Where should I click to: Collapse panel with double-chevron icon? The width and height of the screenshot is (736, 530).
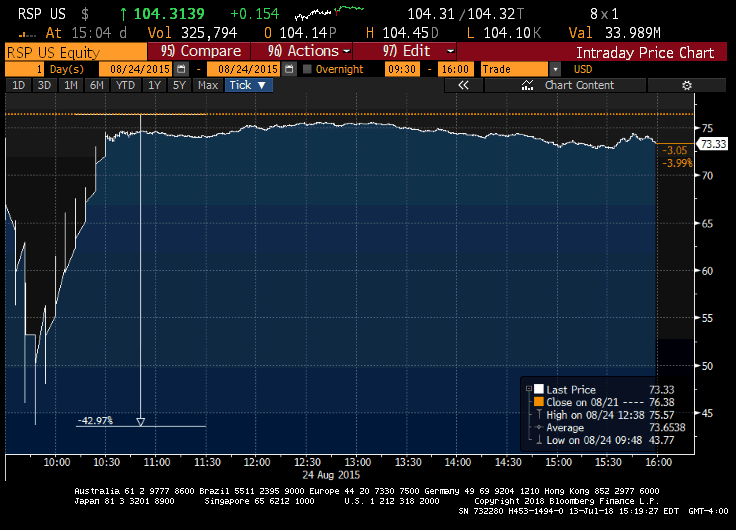tap(463, 85)
